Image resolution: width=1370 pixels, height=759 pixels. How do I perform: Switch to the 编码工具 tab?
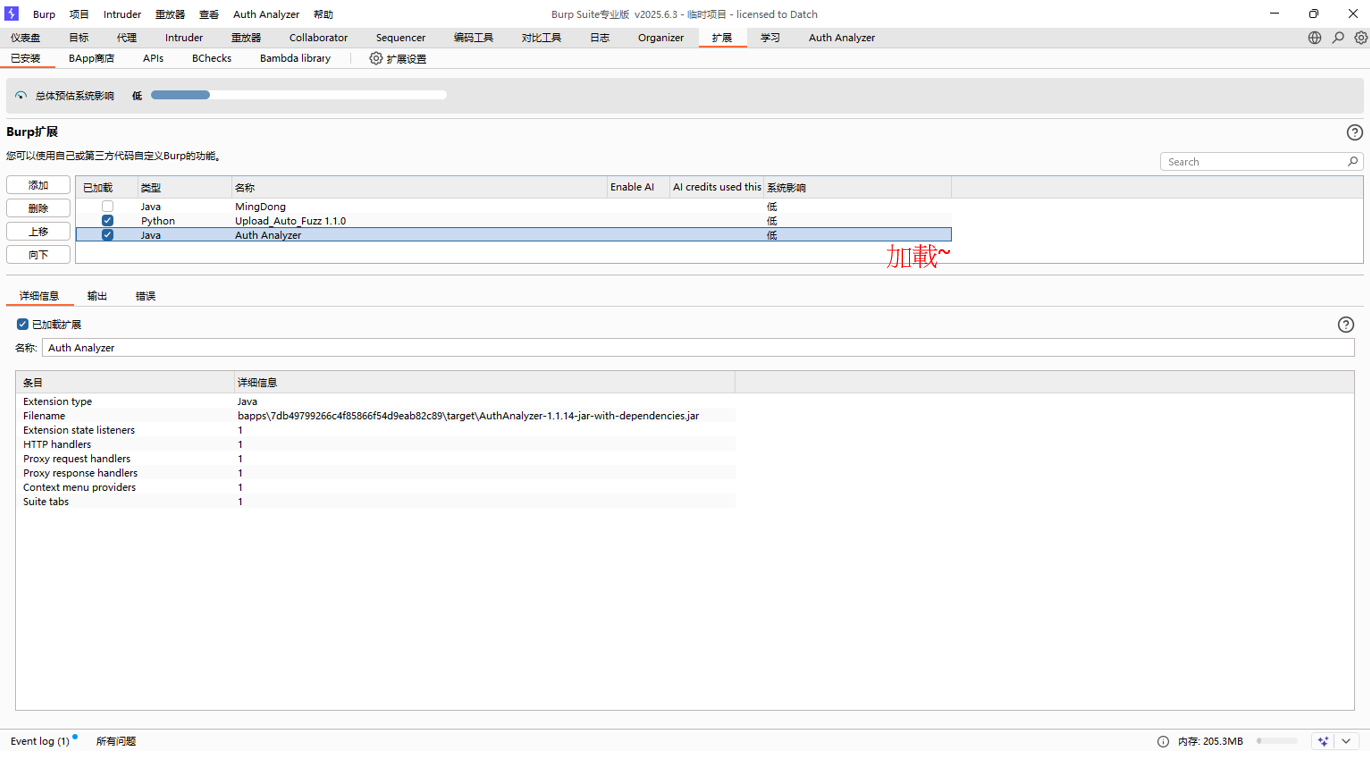point(473,37)
